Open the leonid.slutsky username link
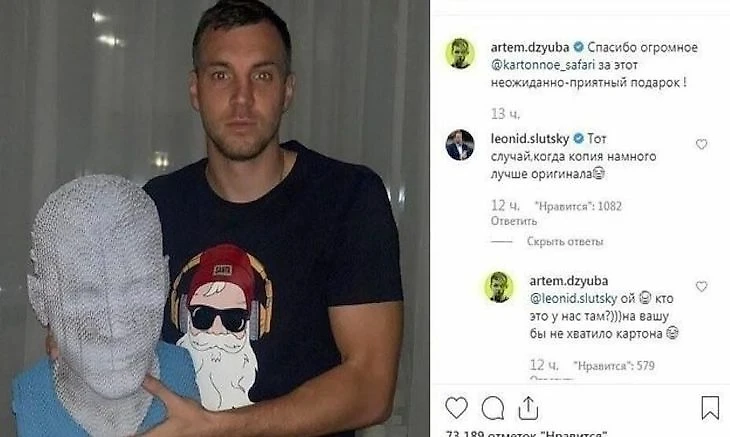Screen dimensions: 730x437 [x=530, y=139]
